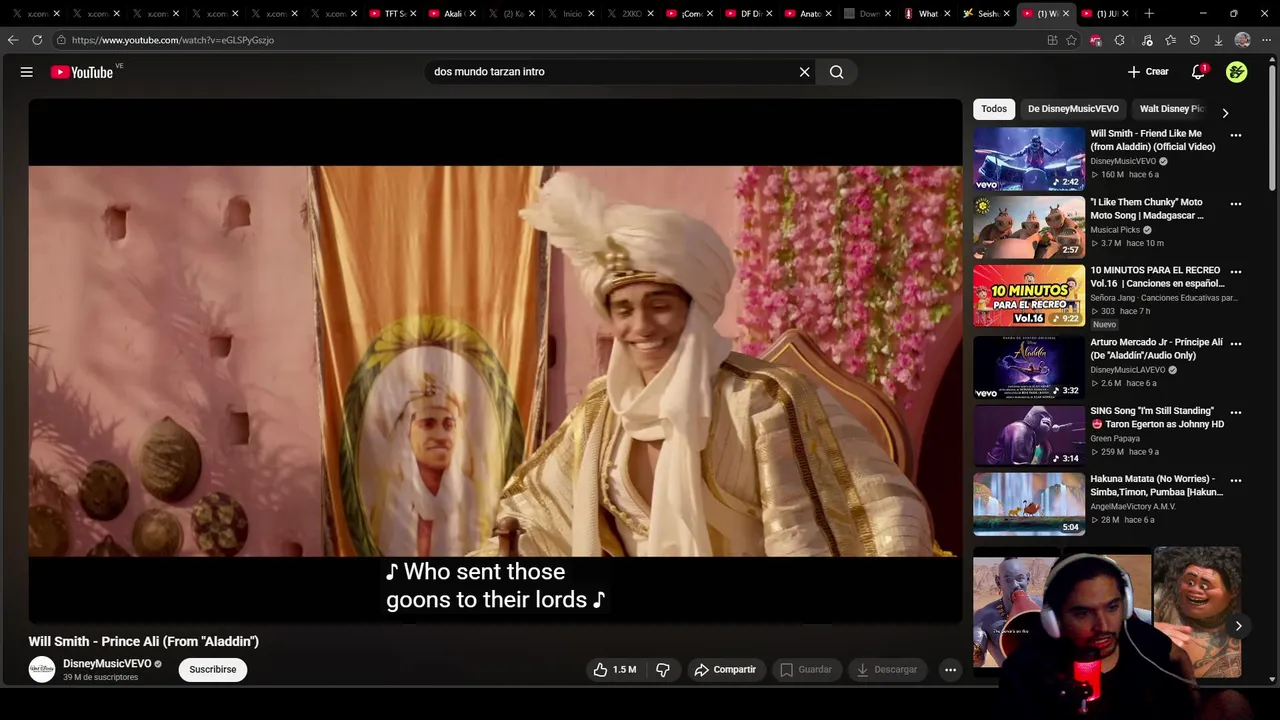The width and height of the screenshot is (1280, 720).
Task: Open the media control music icon
Action: point(1146,40)
